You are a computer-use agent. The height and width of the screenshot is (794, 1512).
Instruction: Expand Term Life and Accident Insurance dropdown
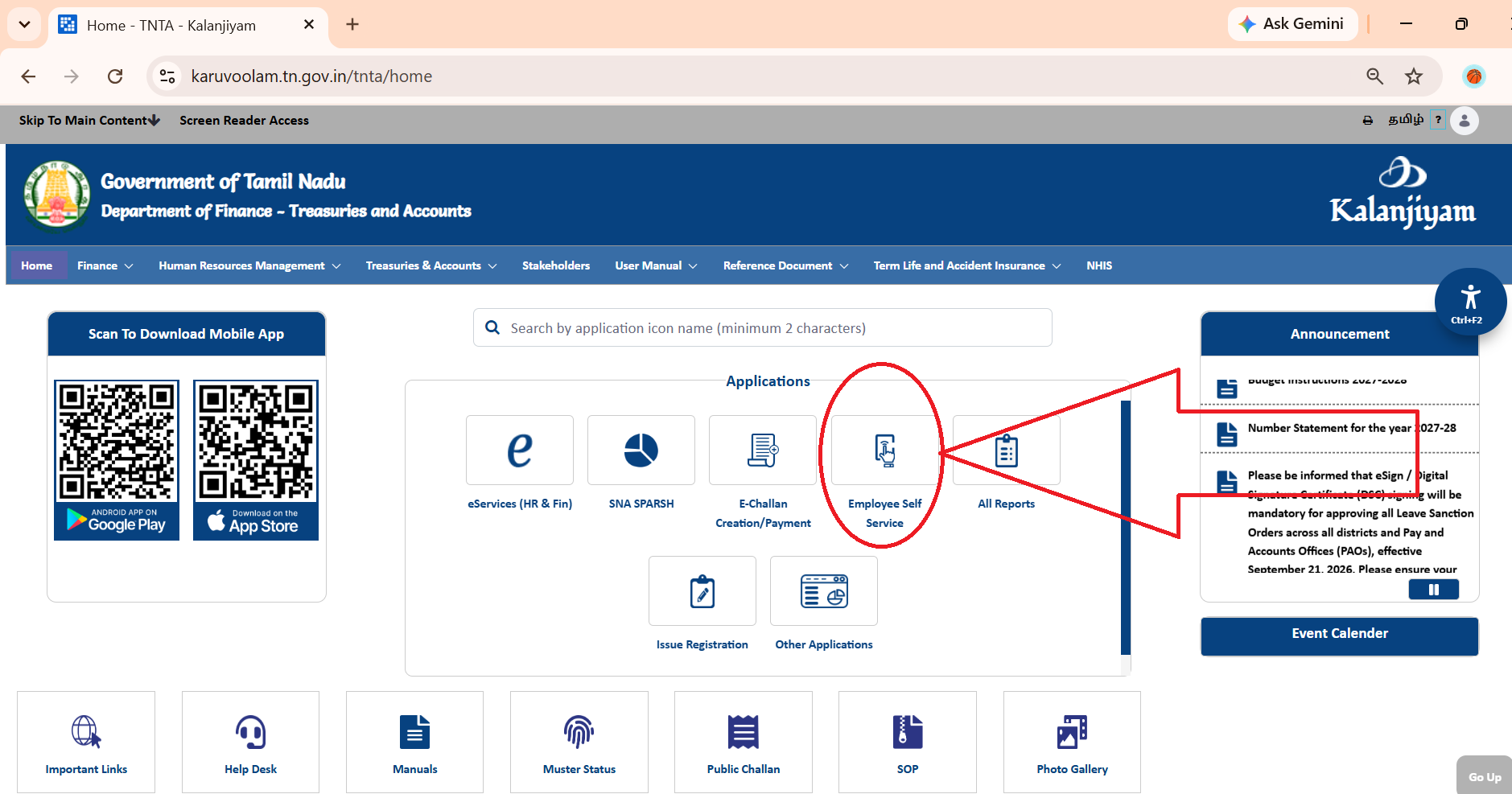tap(967, 265)
